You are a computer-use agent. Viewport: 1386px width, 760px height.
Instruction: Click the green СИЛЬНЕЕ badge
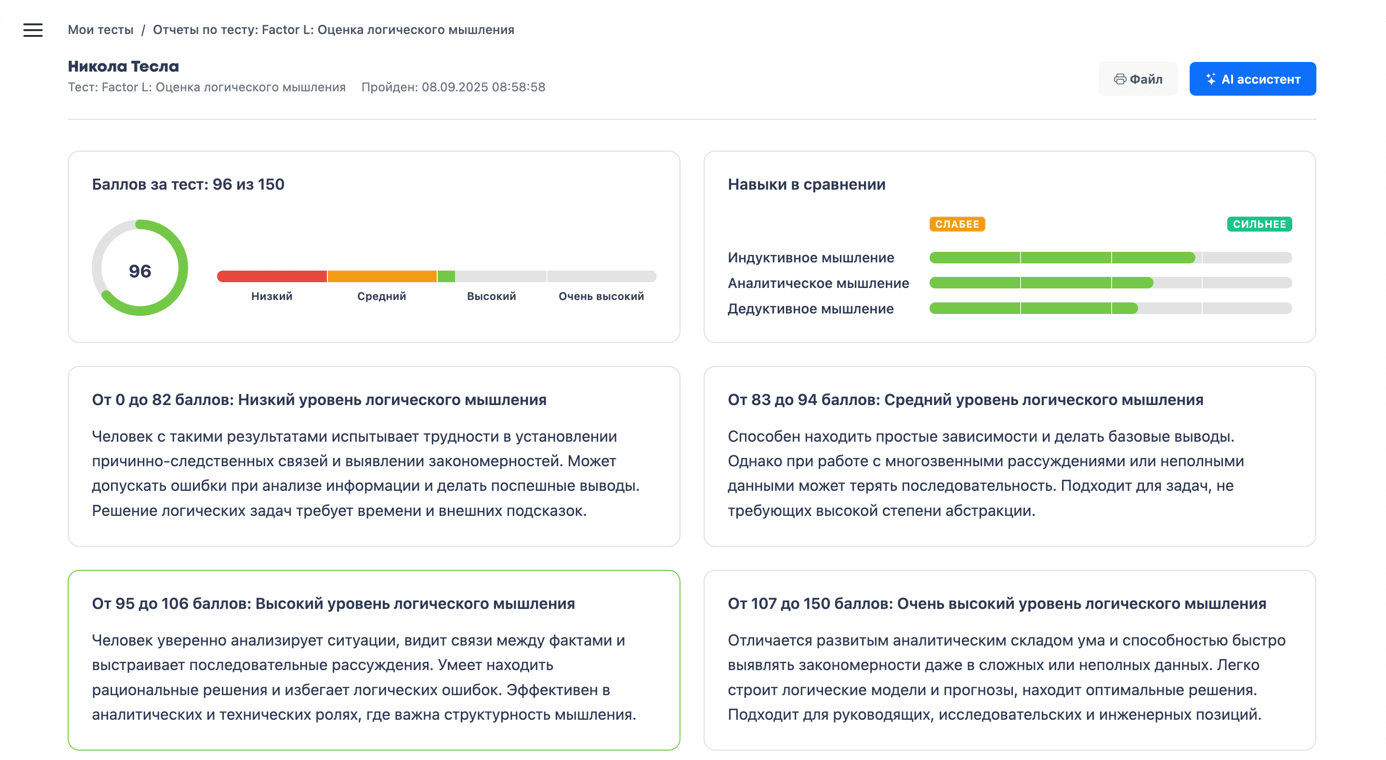1259,224
